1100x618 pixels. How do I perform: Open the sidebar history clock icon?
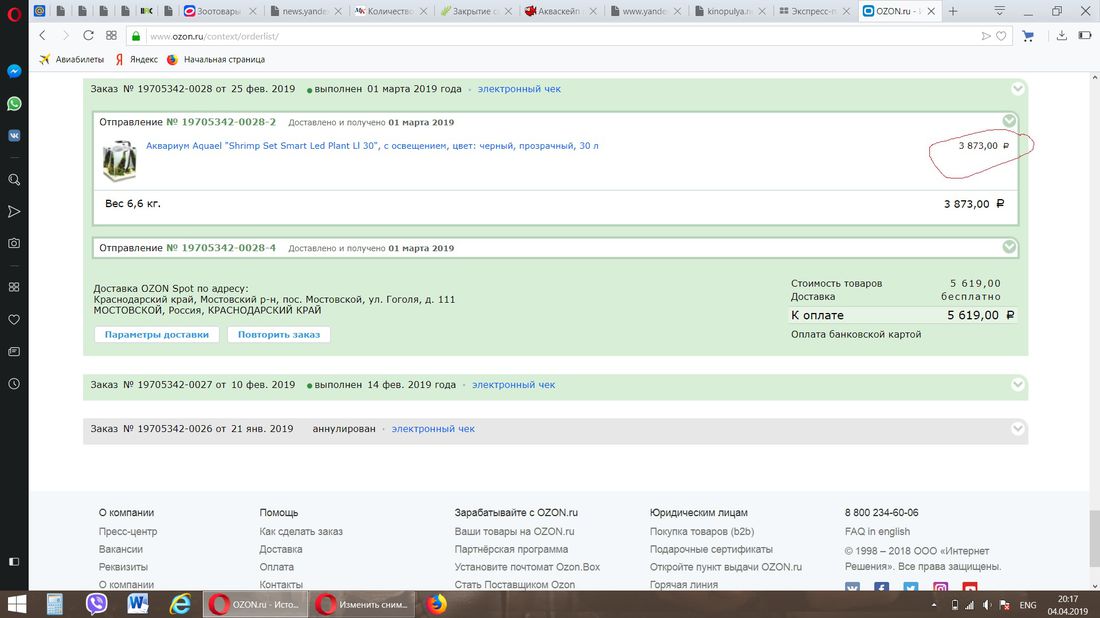[14, 384]
